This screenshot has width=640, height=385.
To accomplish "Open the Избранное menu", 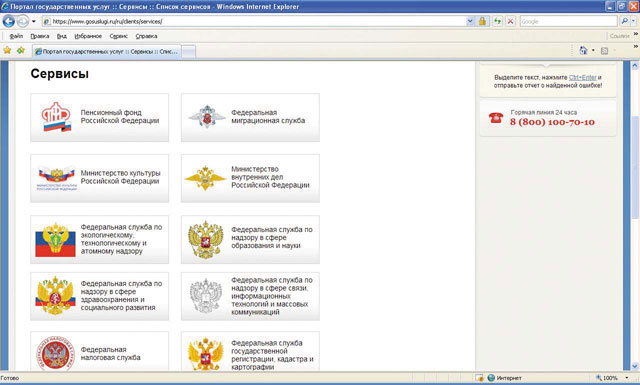I will tap(88, 36).
